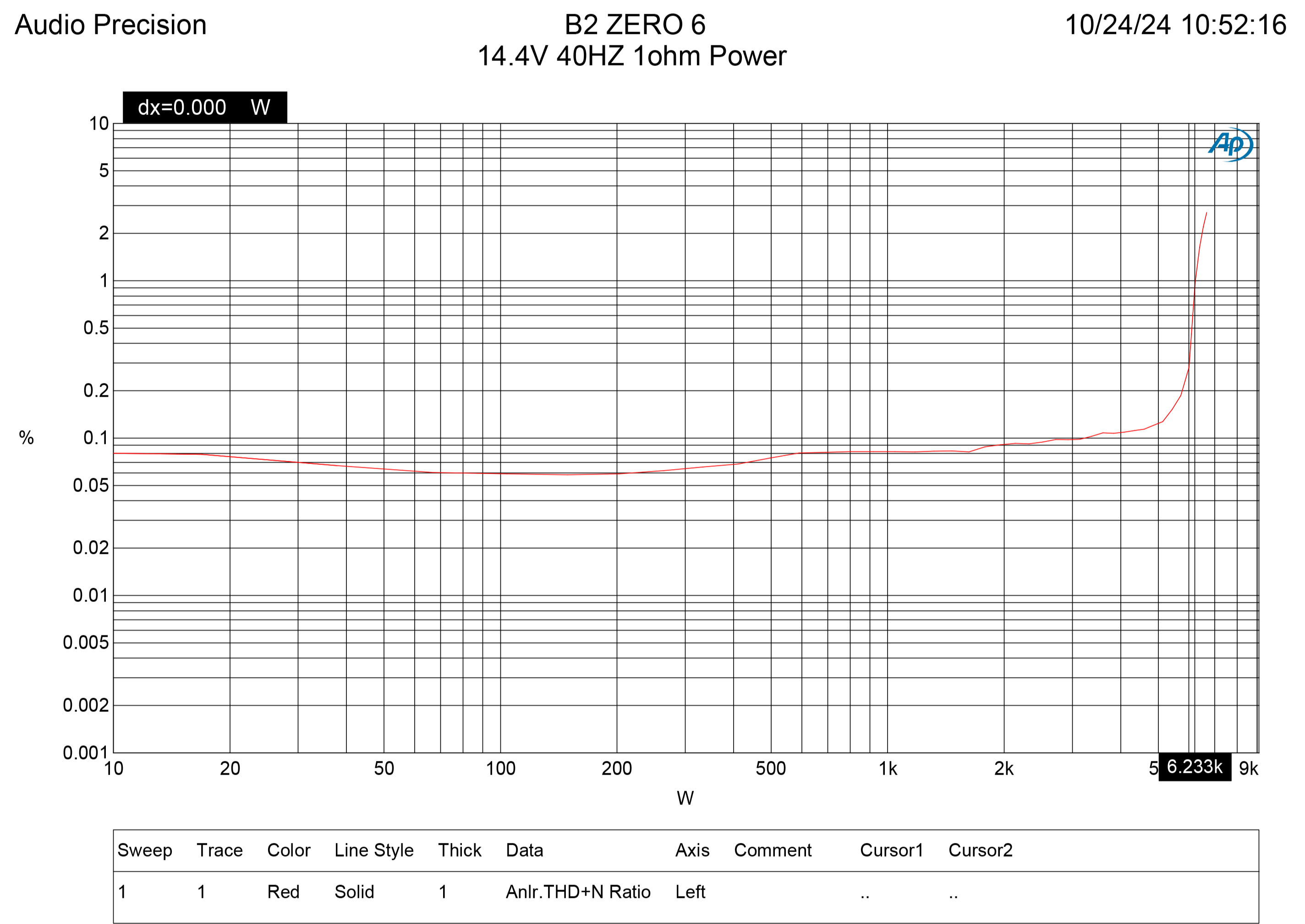The height and width of the screenshot is (924, 1305).
Task: Click the "0.5" Y-axis label
Action: tap(96, 328)
